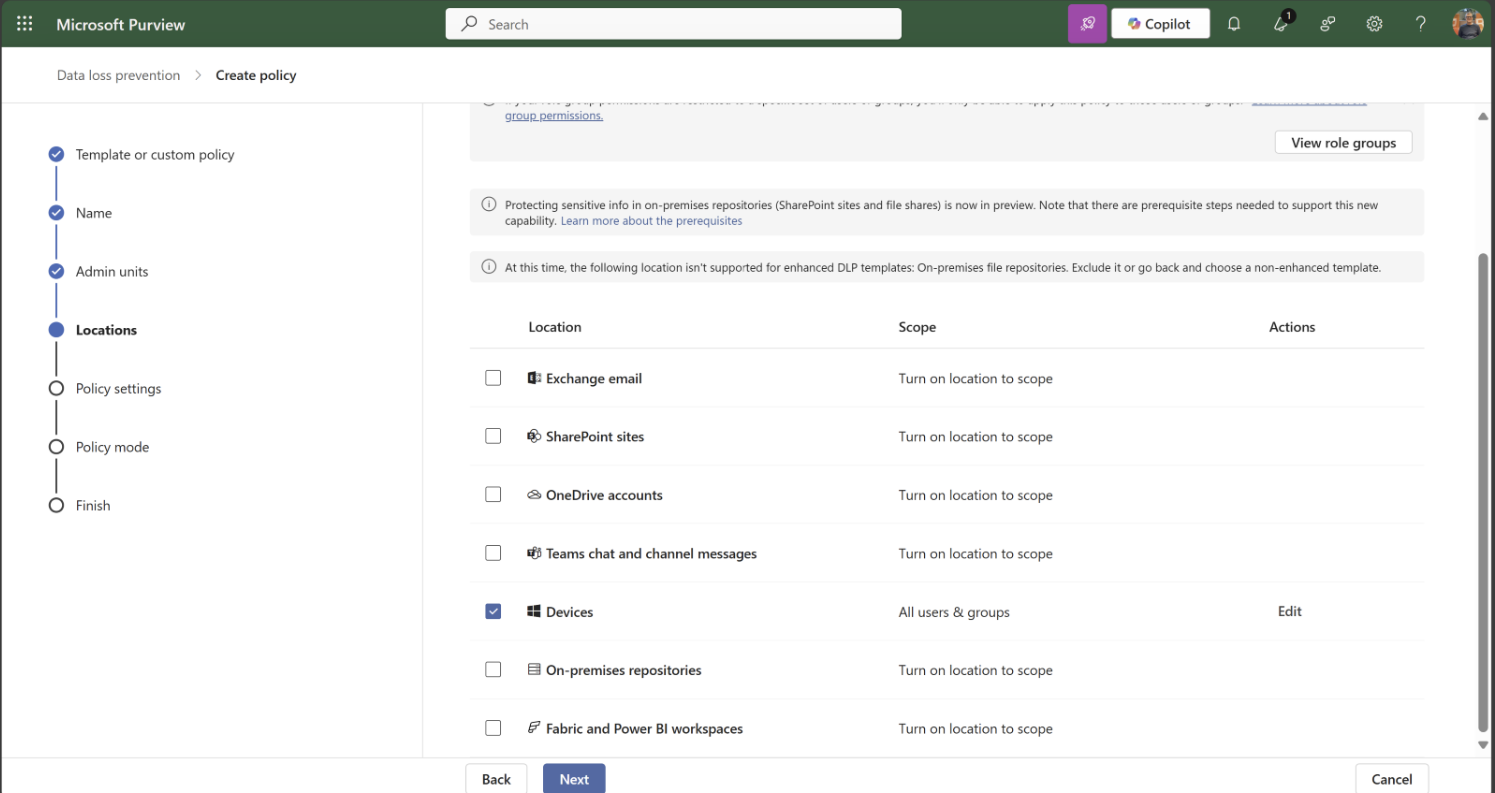Open the Copilot button
This screenshot has height=793, width=1495.
tap(1160, 24)
